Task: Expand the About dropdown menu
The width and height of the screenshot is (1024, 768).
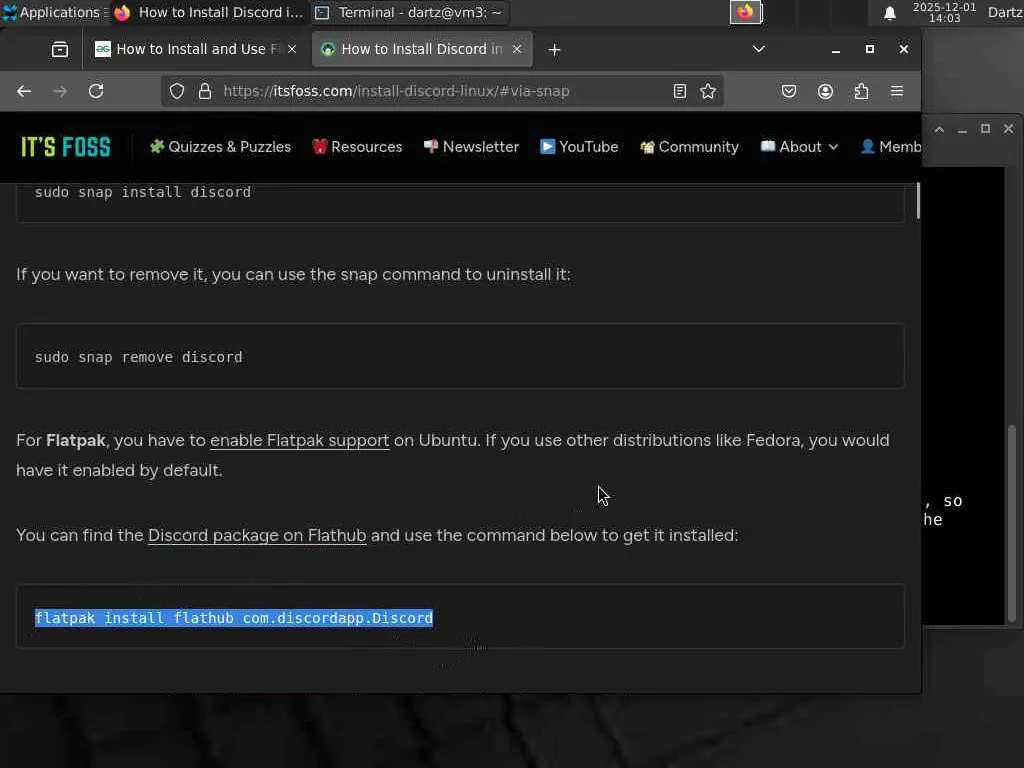Action: coord(799,147)
